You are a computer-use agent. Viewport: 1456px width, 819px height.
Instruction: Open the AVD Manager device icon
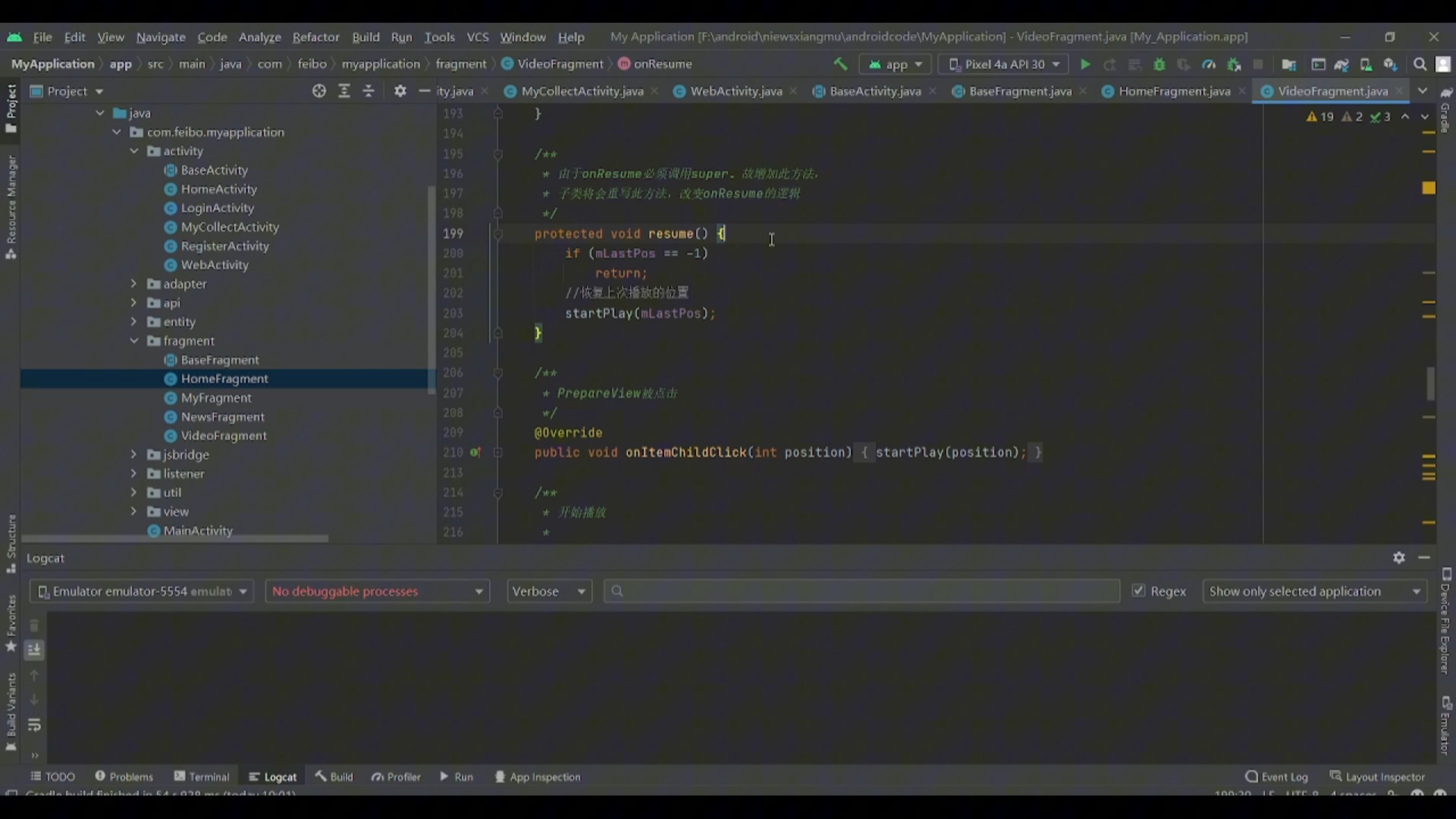pos(1366,64)
